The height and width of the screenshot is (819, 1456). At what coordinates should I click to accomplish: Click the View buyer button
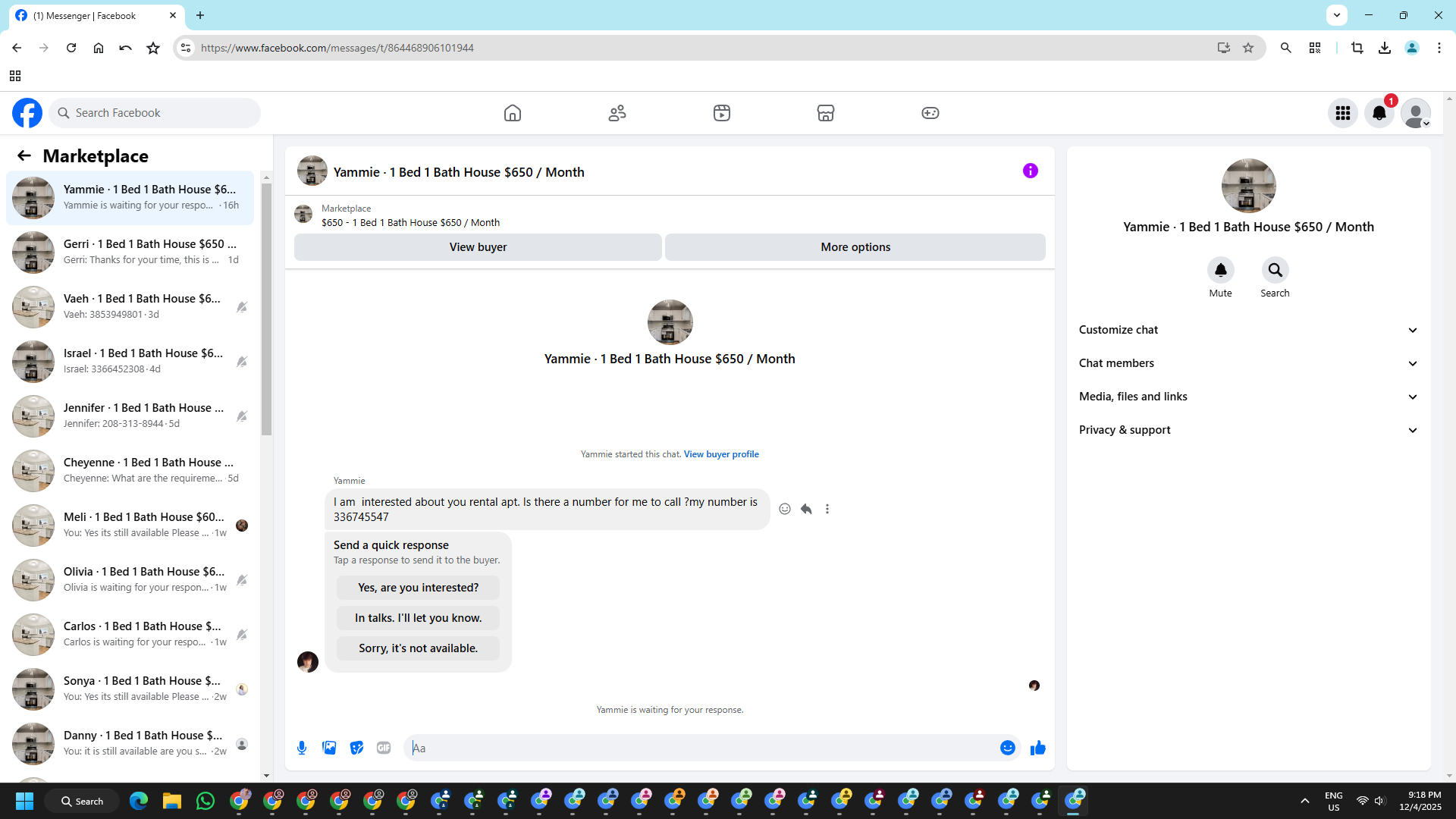478,247
